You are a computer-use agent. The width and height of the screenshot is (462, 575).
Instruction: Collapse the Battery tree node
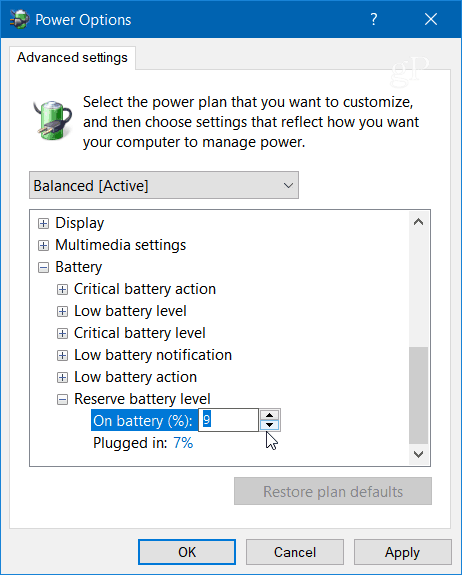[43, 267]
